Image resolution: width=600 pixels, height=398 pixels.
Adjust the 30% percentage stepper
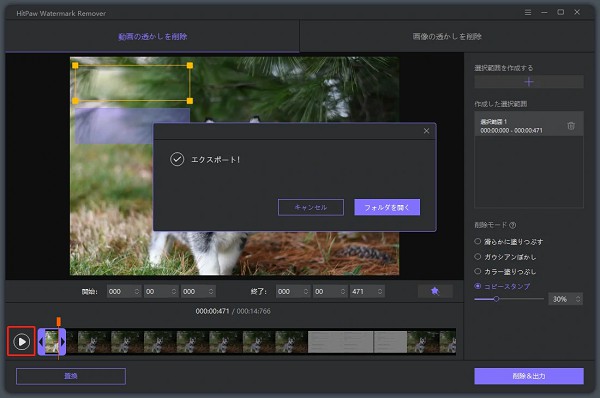tap(578, 299)
